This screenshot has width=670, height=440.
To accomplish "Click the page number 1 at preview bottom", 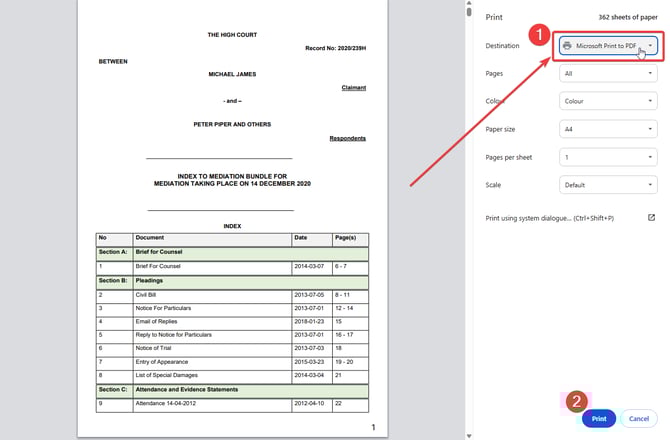I will (373, 428).
